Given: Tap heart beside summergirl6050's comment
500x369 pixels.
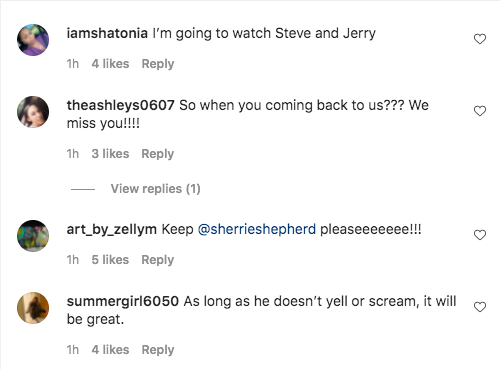Looking at the screenshot, I should pyautogui.click(x=480, y=307).
